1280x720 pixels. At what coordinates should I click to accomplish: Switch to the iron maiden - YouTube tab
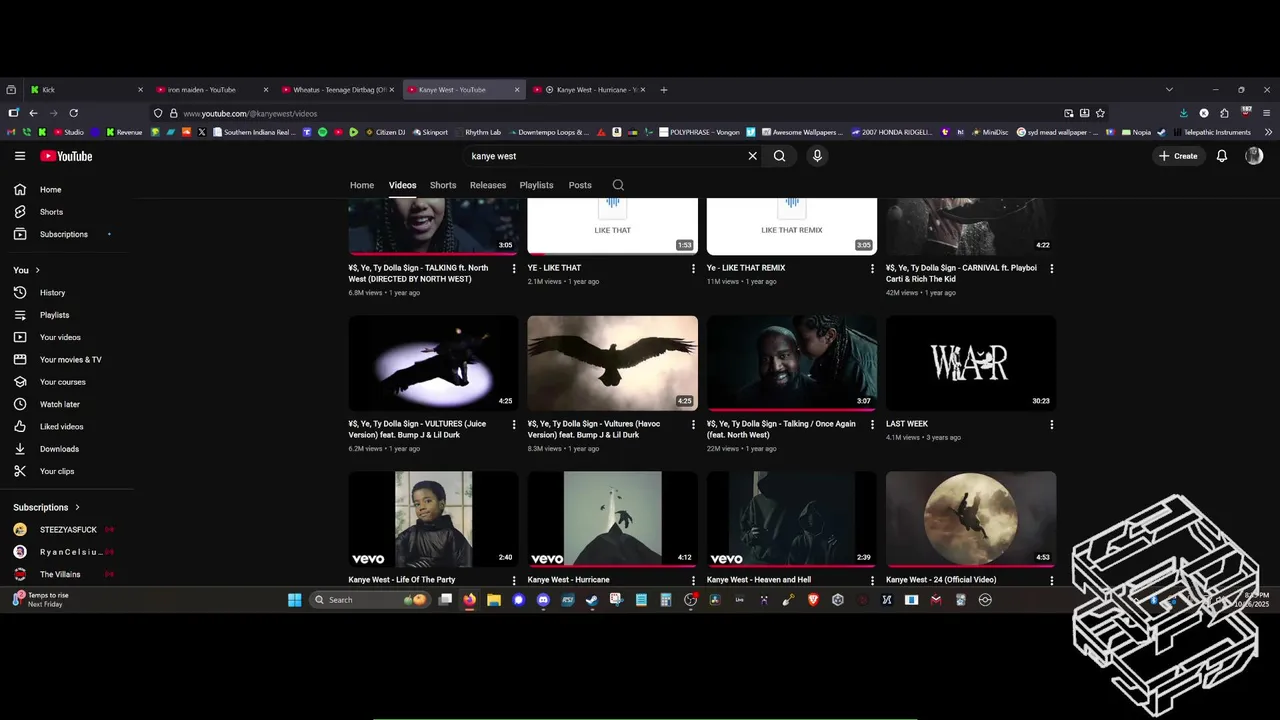pyautogui.click(x=210, y=90)
